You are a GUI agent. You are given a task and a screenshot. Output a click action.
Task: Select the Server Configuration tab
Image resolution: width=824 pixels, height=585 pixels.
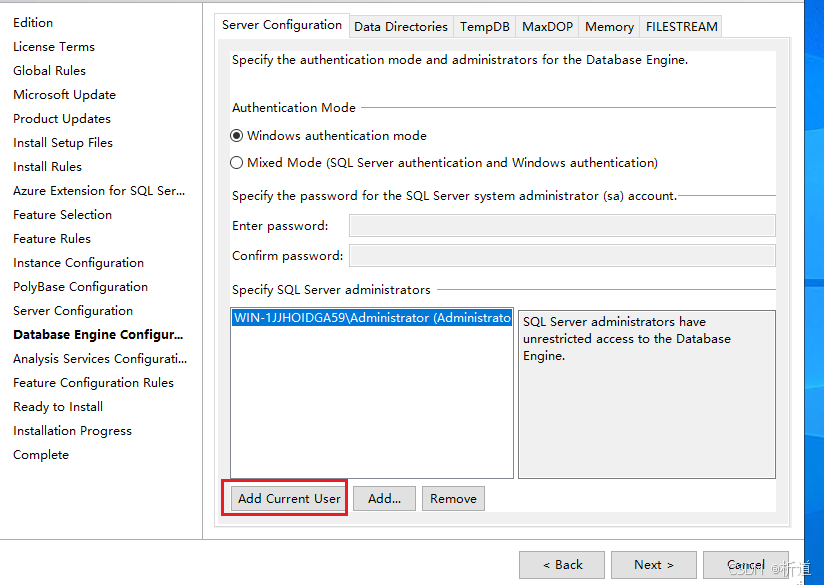[282, 25]
